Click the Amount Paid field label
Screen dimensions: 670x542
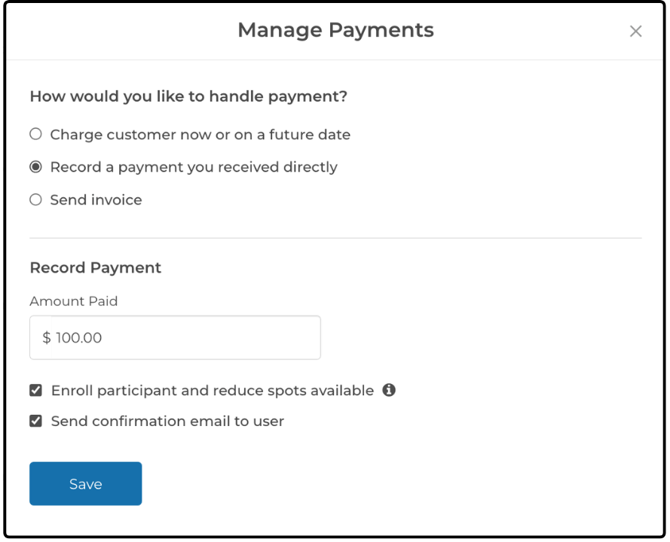[73, 301]
